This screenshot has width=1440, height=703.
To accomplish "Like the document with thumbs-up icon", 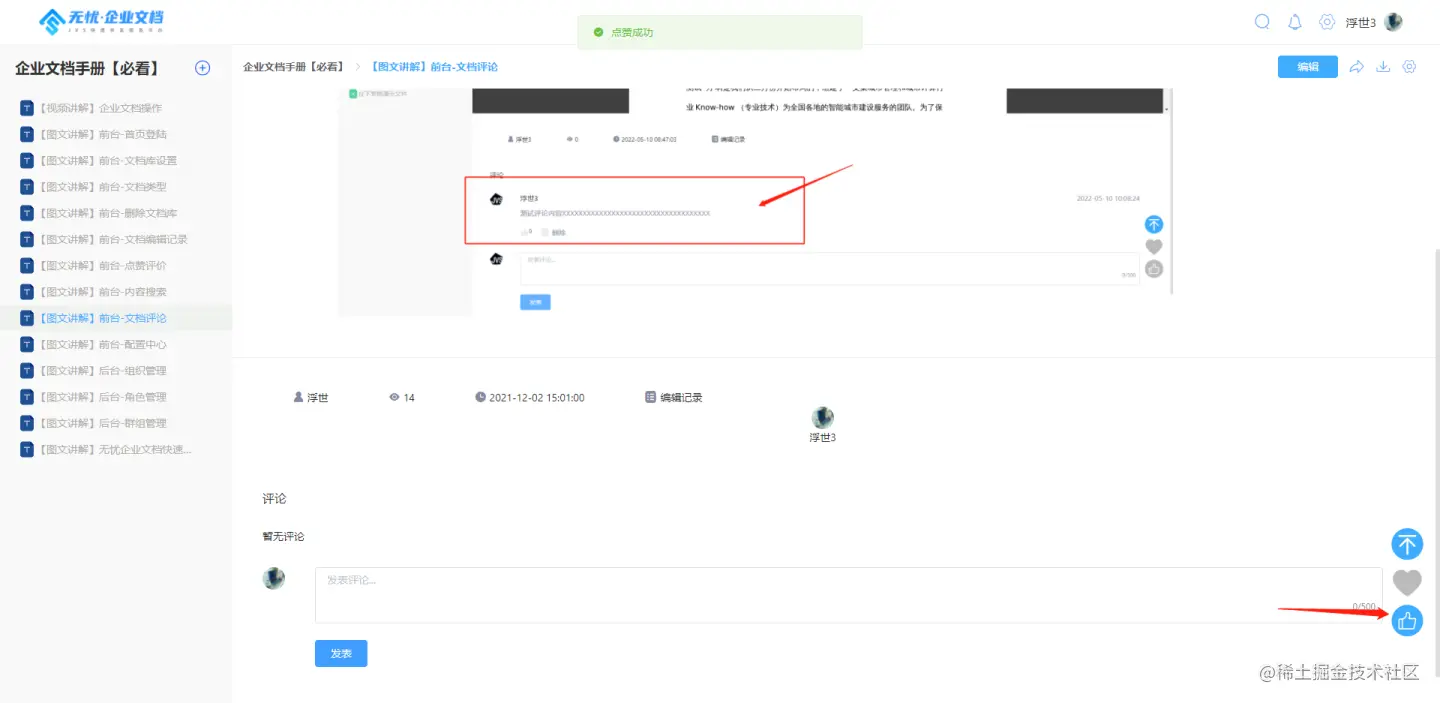I will coord(1407,621).
